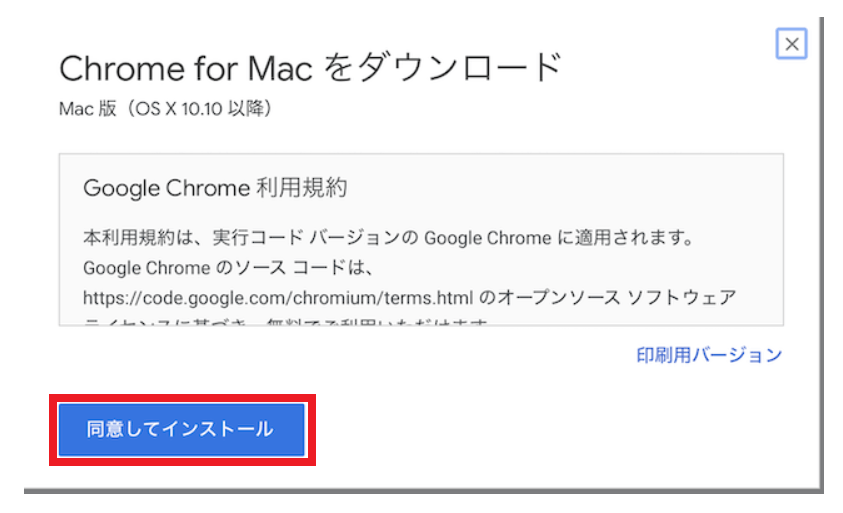Click the dialog title Chrome for Mac をダウンロード
This screenshot has height=513, width=843.
pos(310,69)
